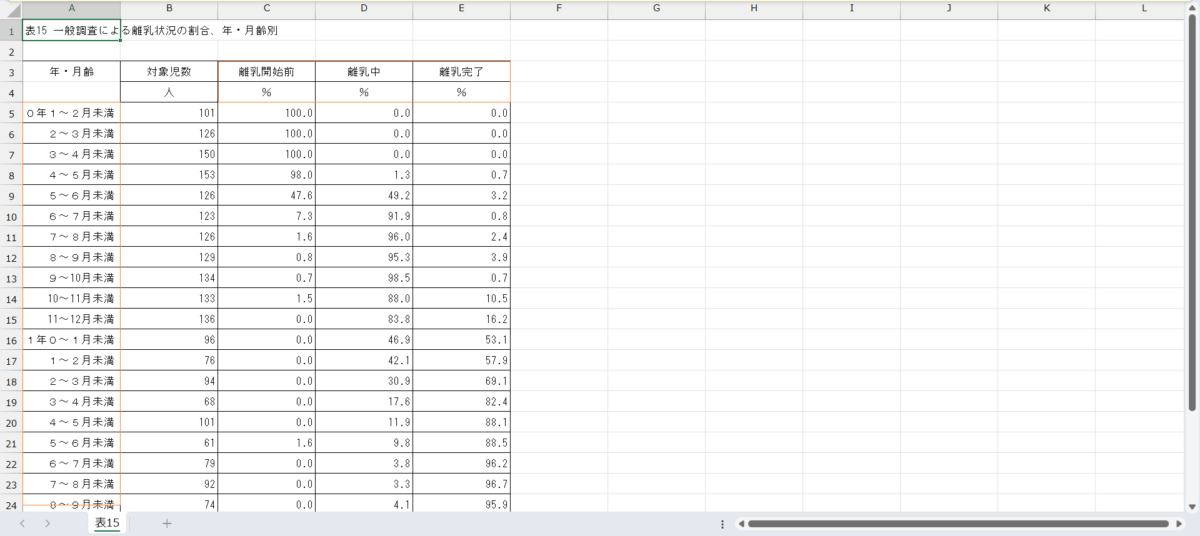Select the 対象児数 header cell

pos(169,72)
